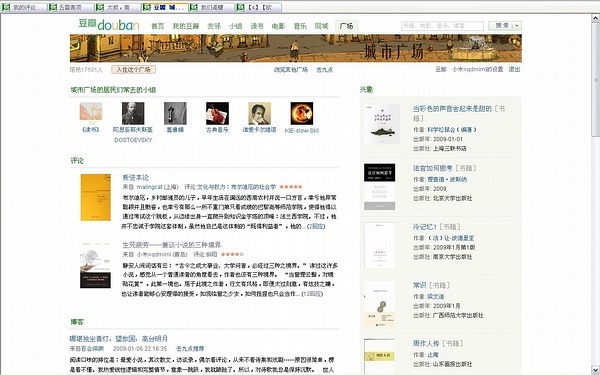Expand the search dropdown arrow

(517, 26)
